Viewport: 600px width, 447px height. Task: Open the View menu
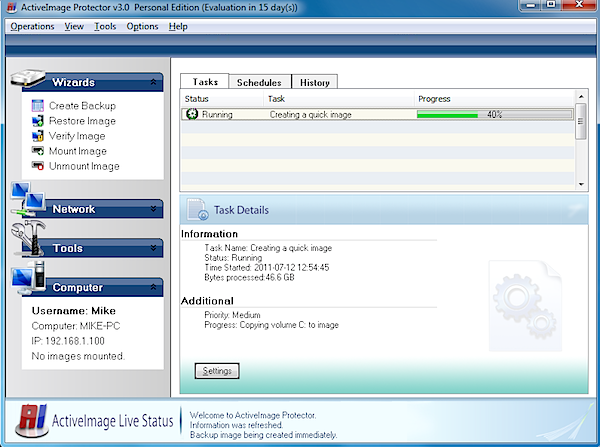pos(74,26)
